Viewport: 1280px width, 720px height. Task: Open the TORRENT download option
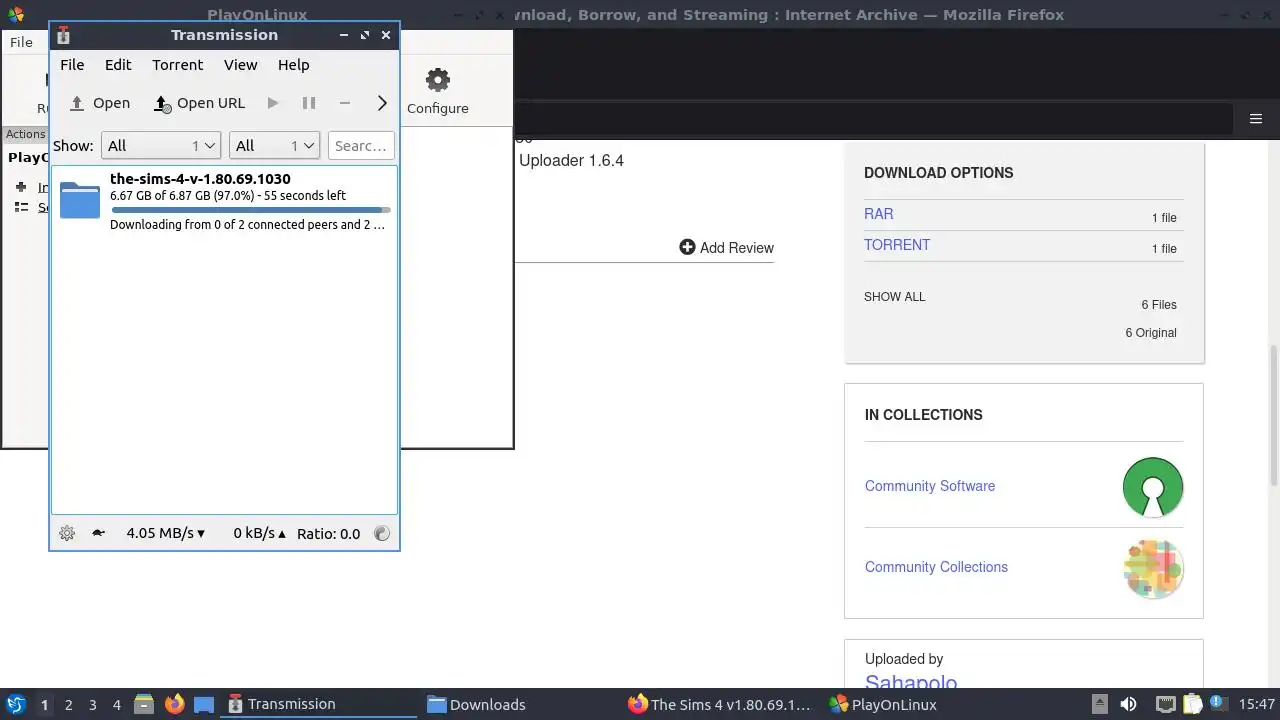[x=897, y=245]
